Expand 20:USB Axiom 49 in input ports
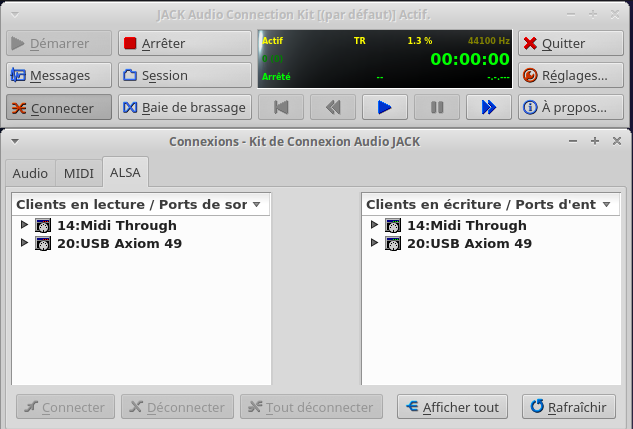This screenshot has width=633, height=429. coord(375,243)
